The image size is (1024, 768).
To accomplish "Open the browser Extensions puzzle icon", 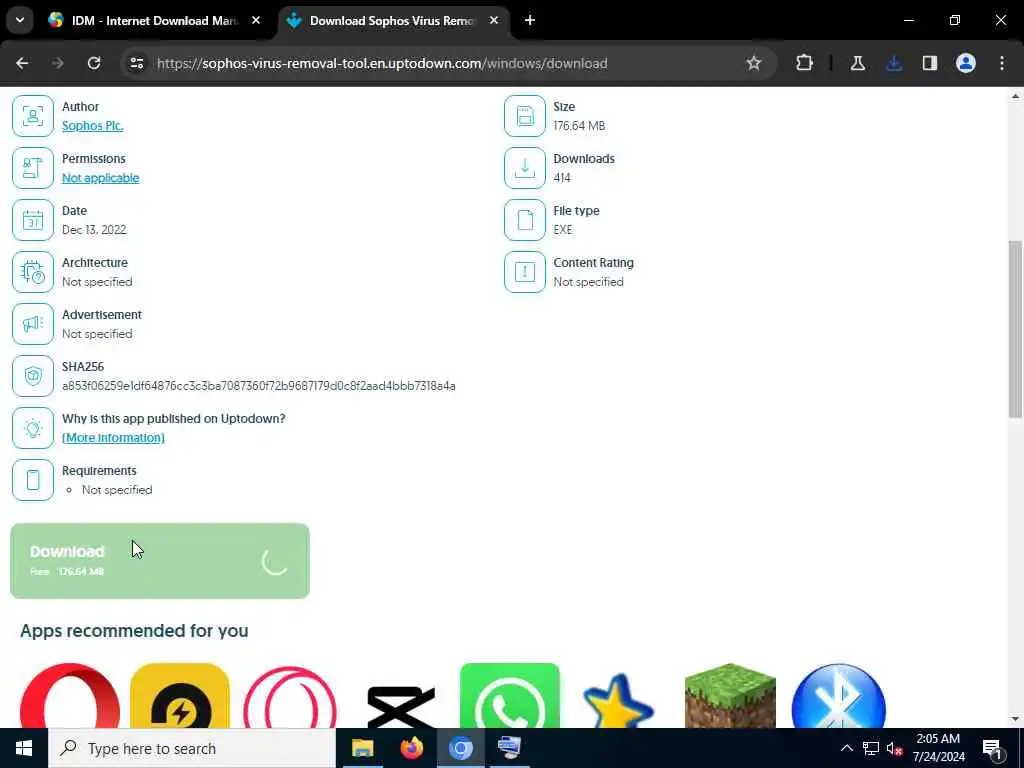I will 805,63.
